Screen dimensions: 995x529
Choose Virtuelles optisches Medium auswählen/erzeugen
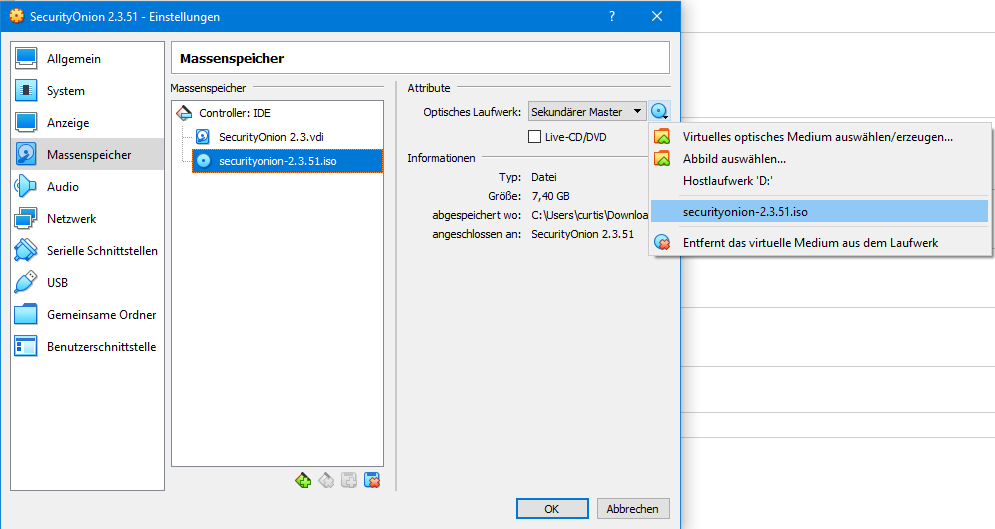tap(818, 136)
